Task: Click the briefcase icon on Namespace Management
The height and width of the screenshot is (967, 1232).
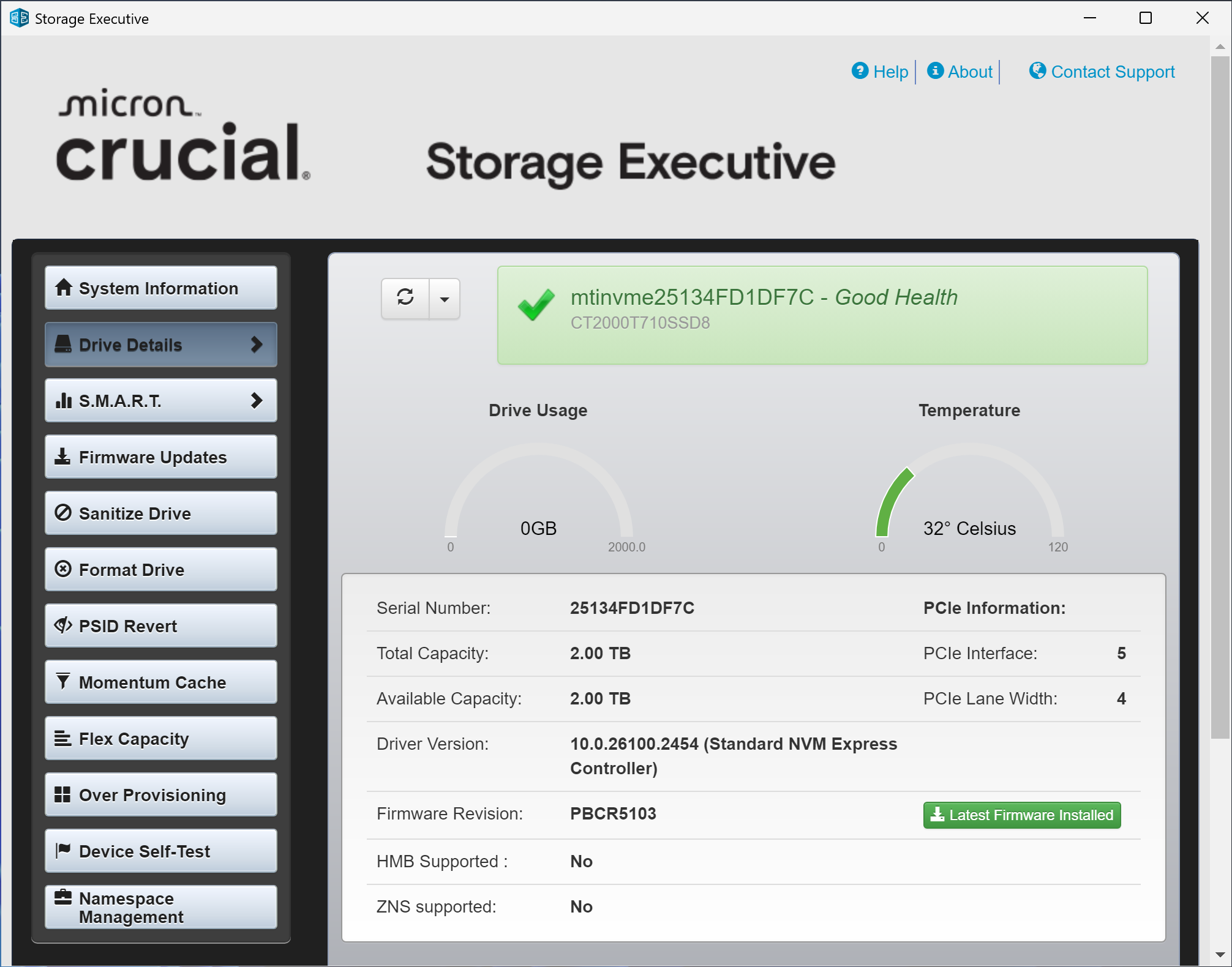Action: coord(63,897)
